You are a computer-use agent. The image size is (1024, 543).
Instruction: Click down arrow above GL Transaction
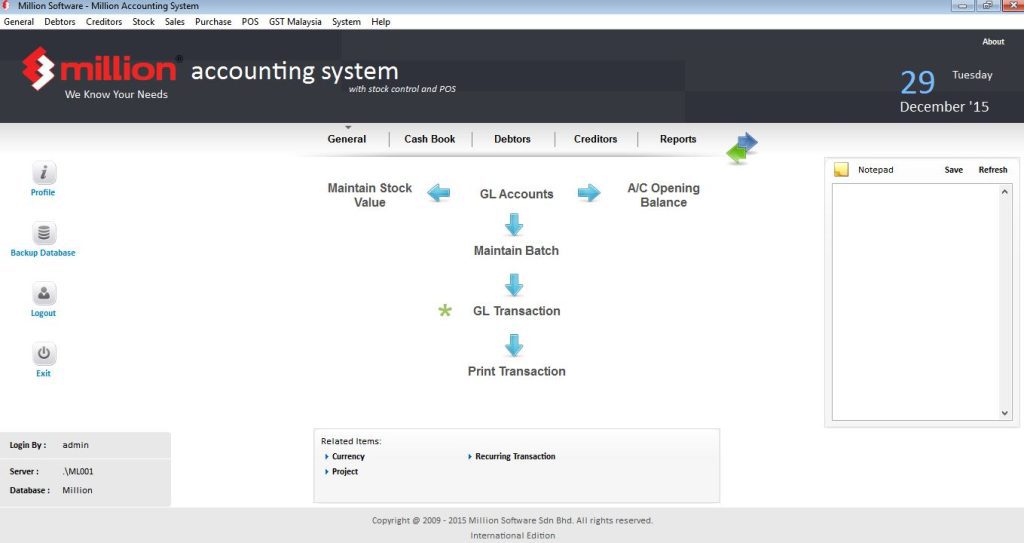click(514, 285)
